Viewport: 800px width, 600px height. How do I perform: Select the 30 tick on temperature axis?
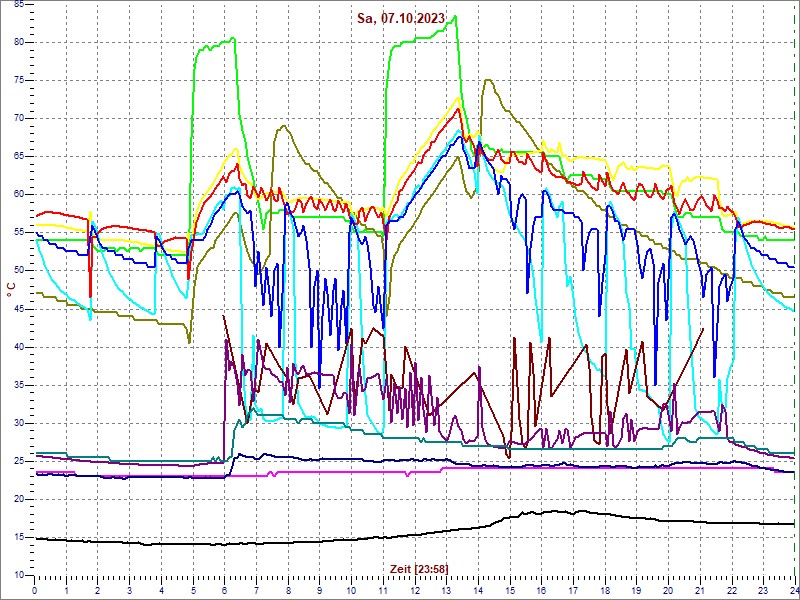coord(19,423)
